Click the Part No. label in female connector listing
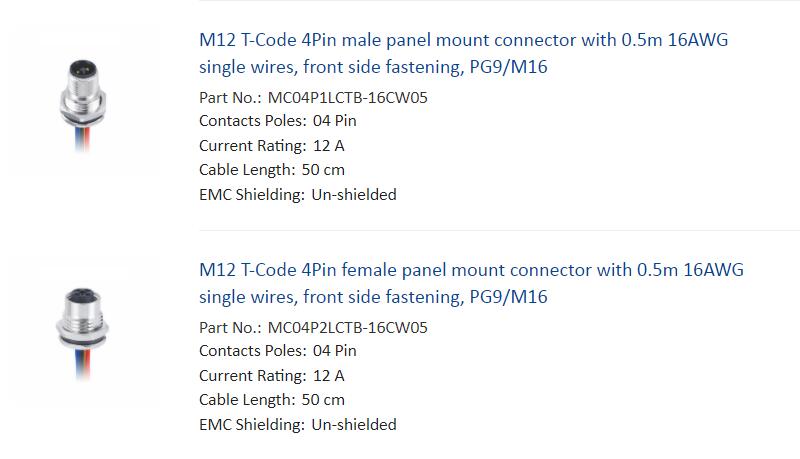Viewport: 800px width, 459px height. (x=230, y=327)
